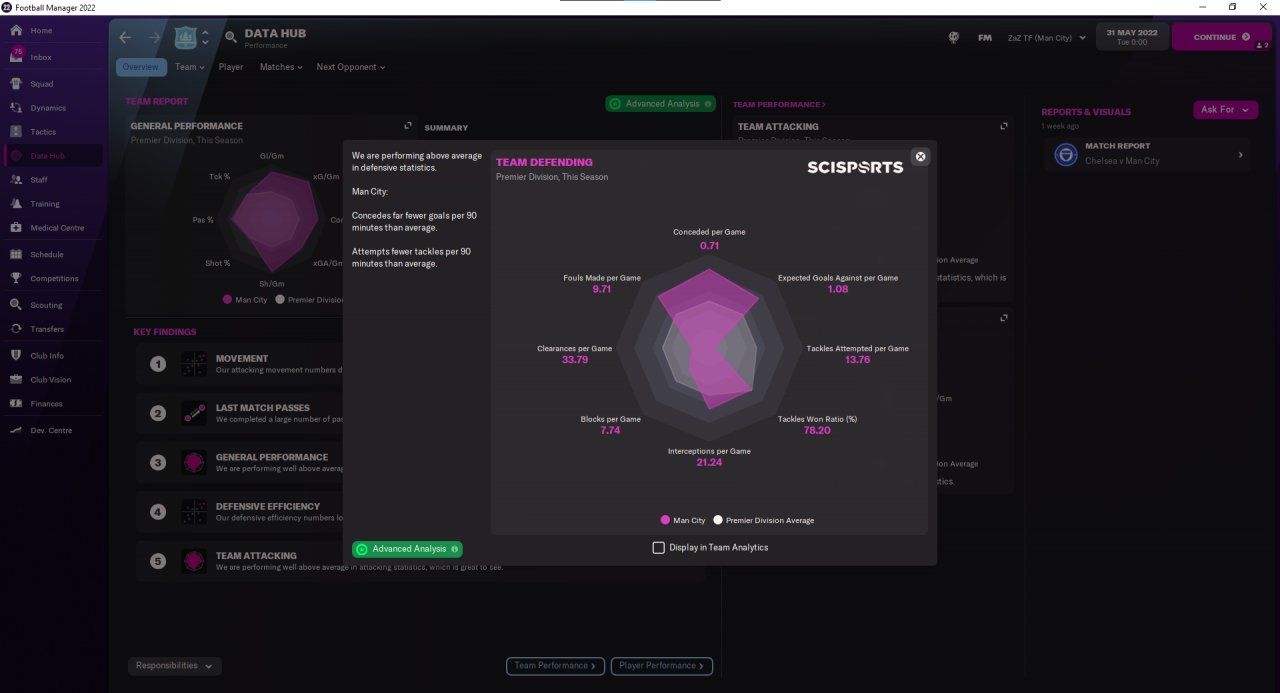Screen dimensions: 1280x693
Task: Click the Clearances per Game value 33.79
Action: pos(575,360)
